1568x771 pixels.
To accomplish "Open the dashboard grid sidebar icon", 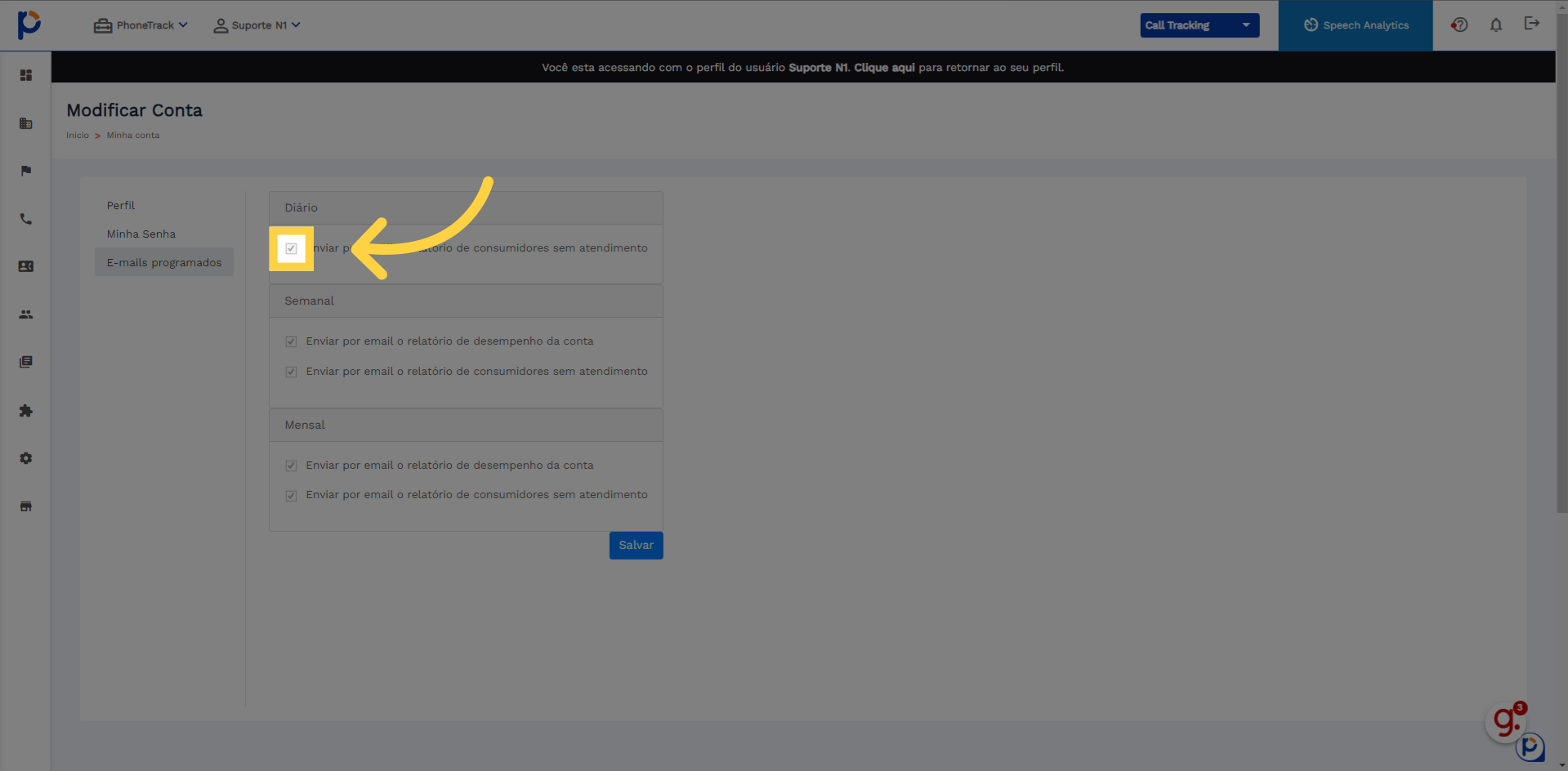I will 26,75.
